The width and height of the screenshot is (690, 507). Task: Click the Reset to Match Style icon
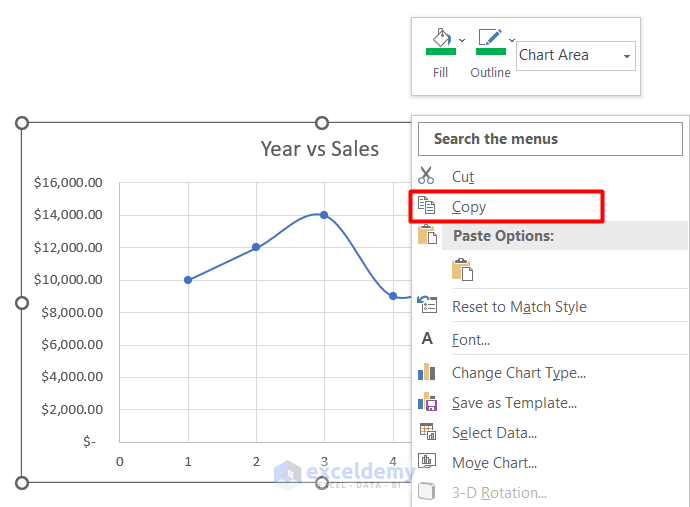click(x=427, y=306)
